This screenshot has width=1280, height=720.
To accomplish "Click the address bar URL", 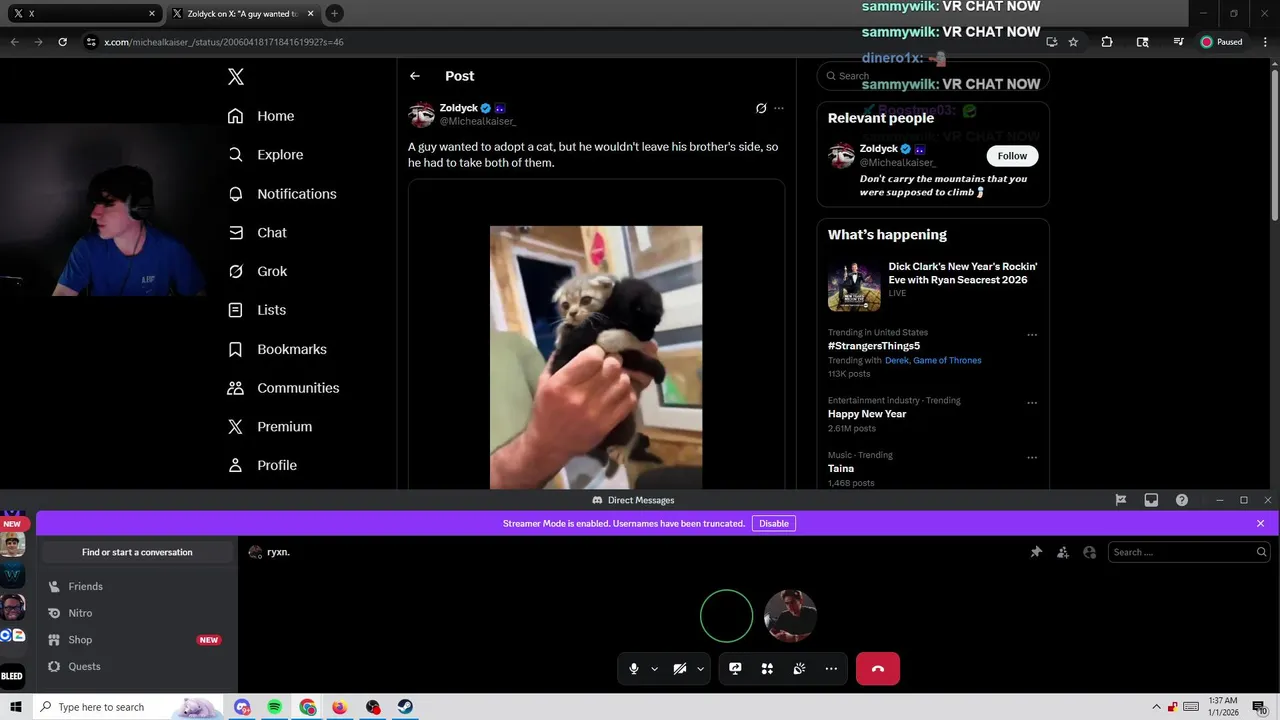I will pos(224,42).
